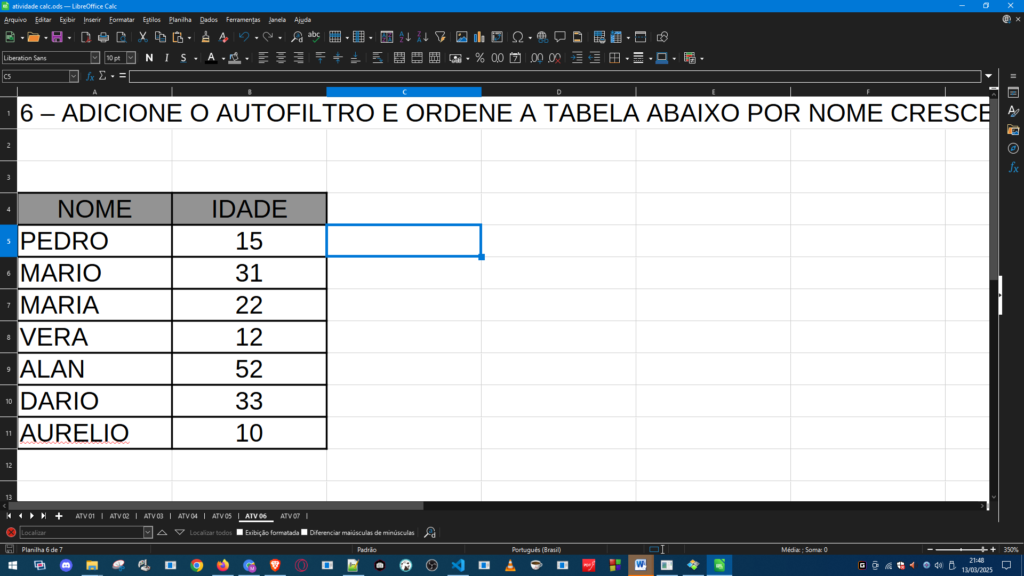Image resolution: width=1024 pixels, height=576 pixels.
Task: Sort ascending using the A-Z toolbar icon
Action: click(x=406, y=37)
